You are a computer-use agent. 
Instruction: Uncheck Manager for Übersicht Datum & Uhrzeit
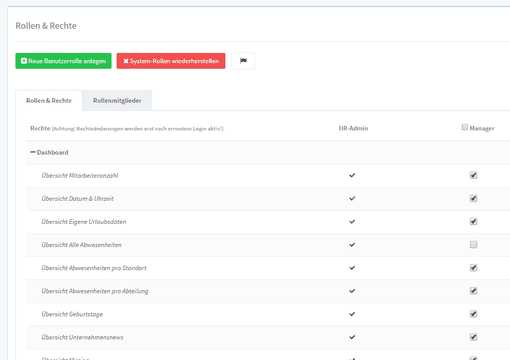(x=473, y=198)
